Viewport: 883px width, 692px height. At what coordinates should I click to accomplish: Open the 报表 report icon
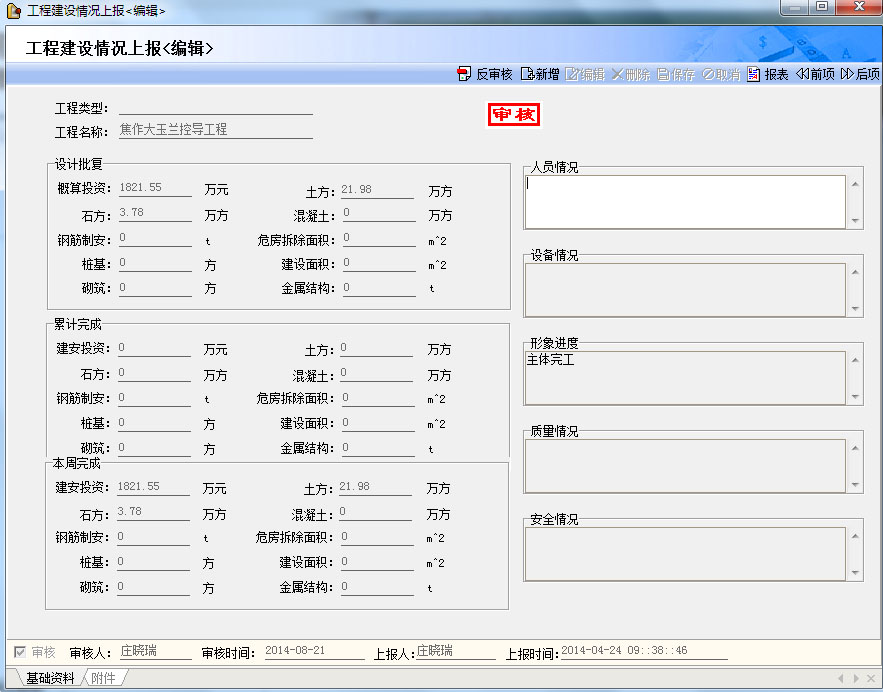click(x=754, y=74)
